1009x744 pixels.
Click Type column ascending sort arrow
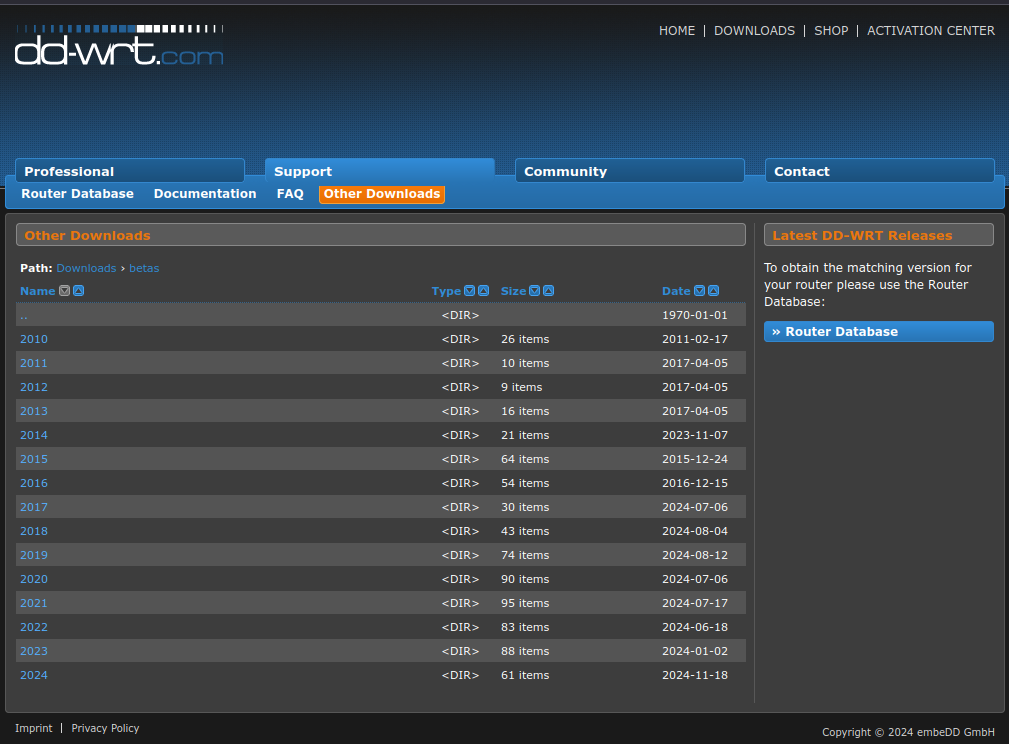(483, 291)
